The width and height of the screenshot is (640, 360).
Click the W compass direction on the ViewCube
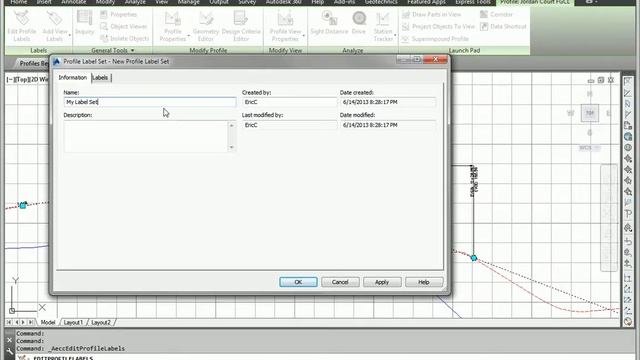pos(571,113)
